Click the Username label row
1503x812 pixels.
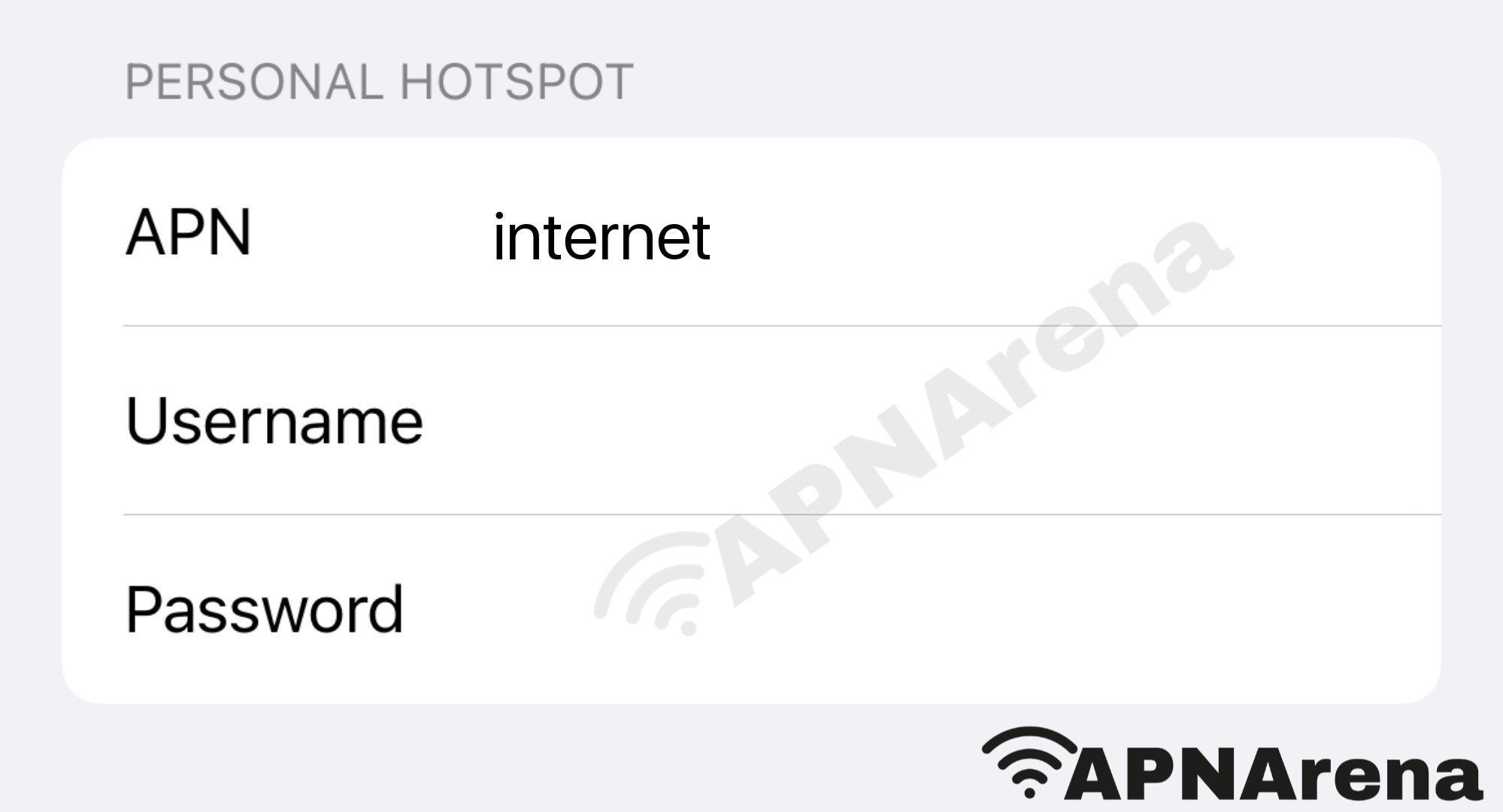[752, 420]
